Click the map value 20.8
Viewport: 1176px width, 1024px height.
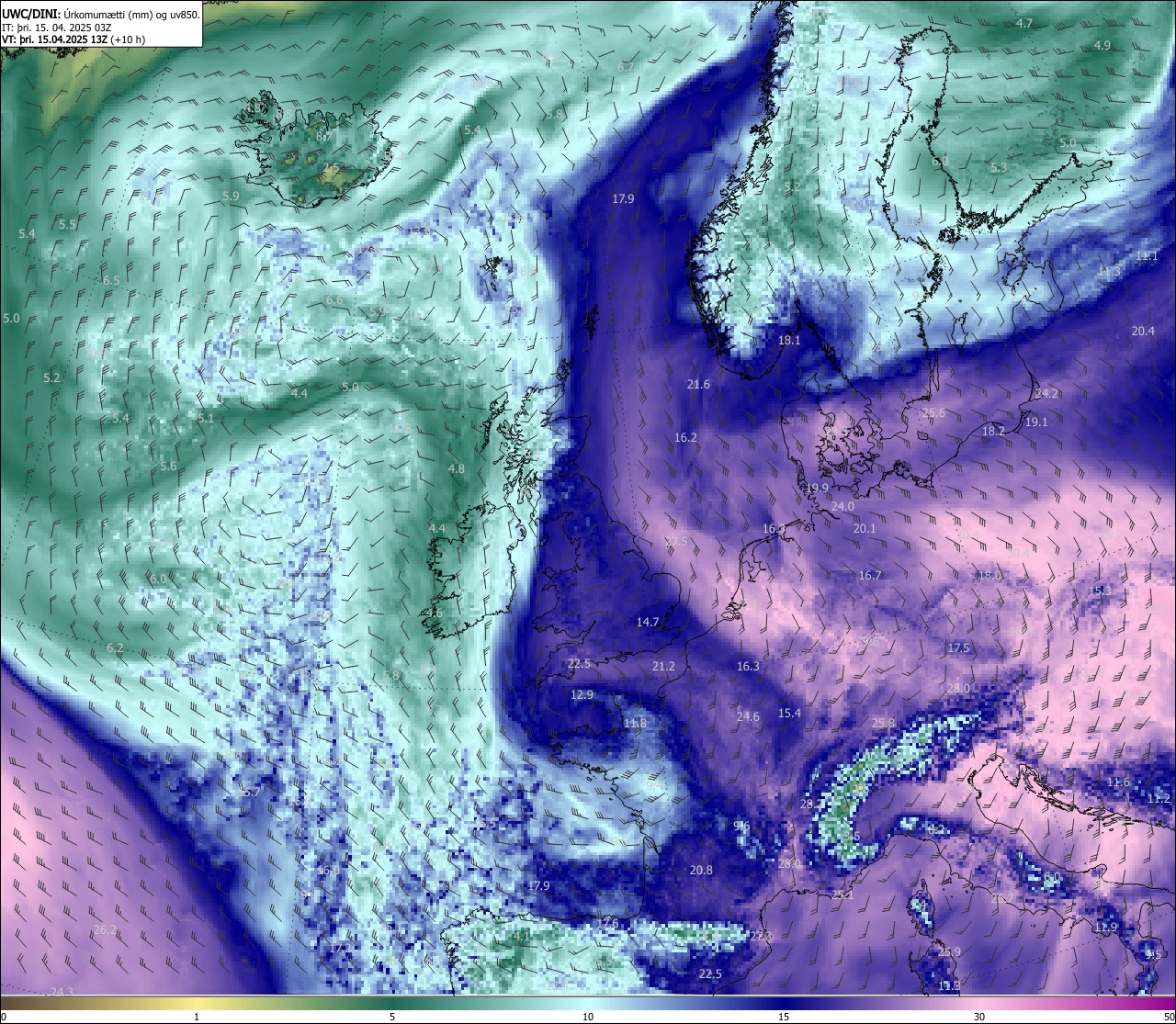[x=701, y=870]
